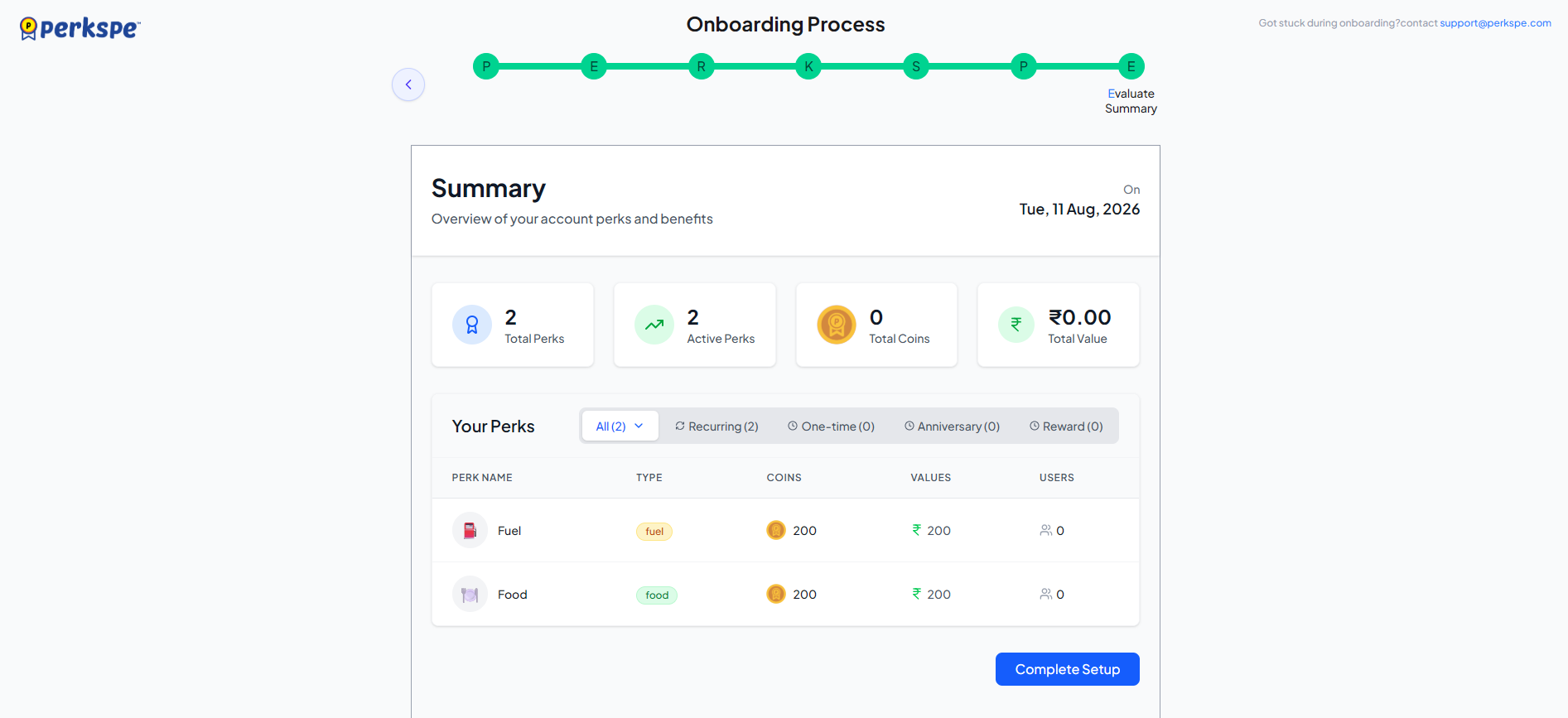Click the Tue, 11 Aug, 2026 date

pos(1079,210)
